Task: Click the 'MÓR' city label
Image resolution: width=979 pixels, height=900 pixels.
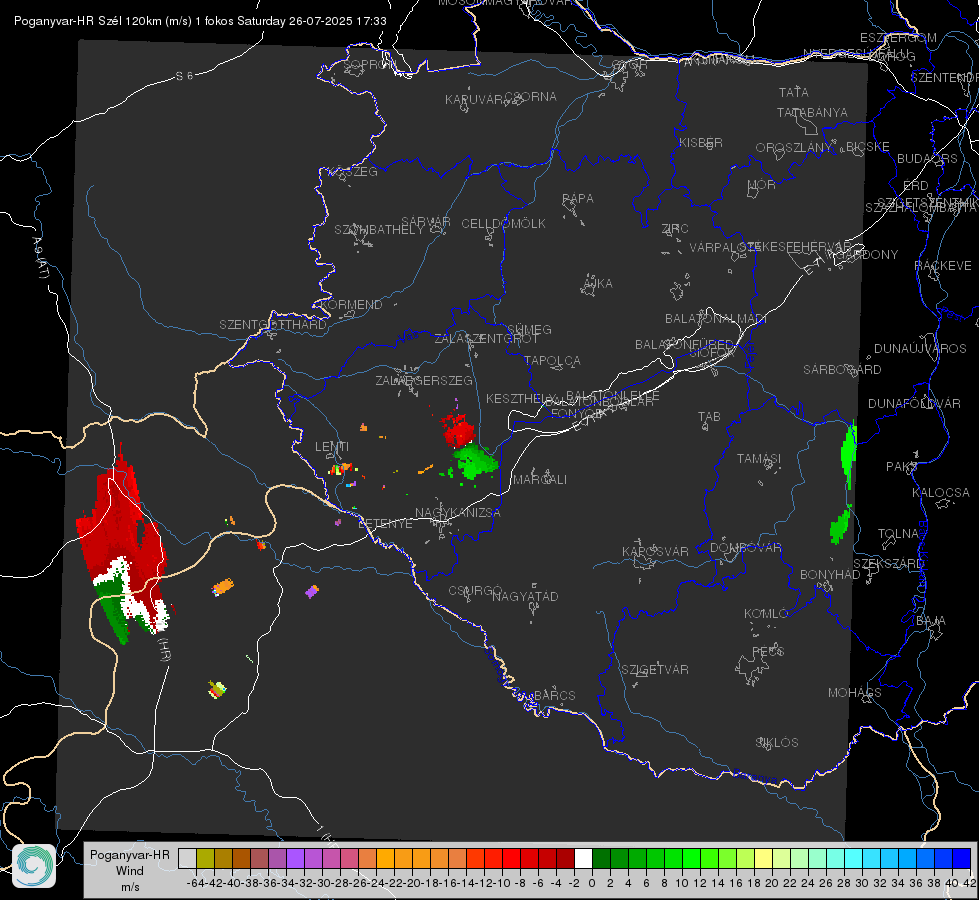Action: click(x=761, y=185)
